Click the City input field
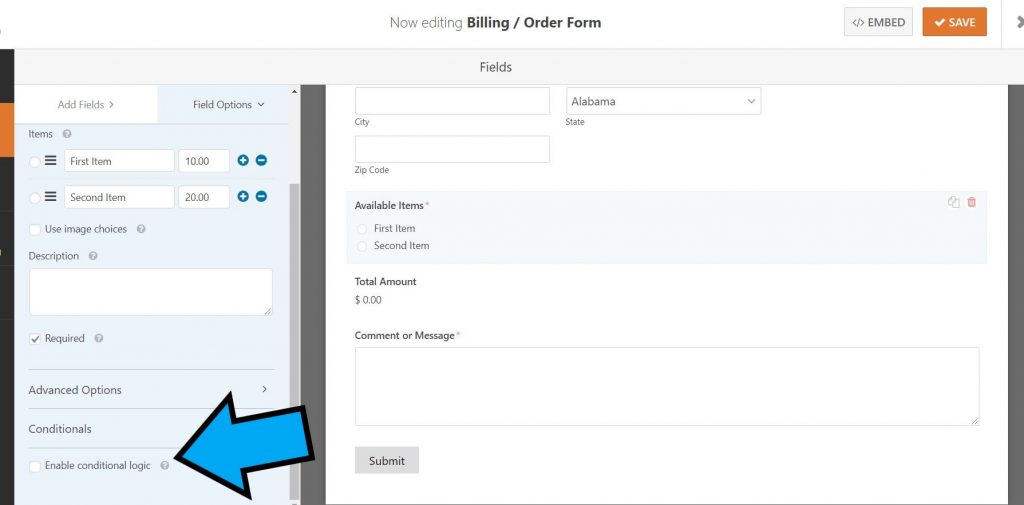Image resolution: width=1024 pixels, height=505 pixels. click(x=453, y=101)
